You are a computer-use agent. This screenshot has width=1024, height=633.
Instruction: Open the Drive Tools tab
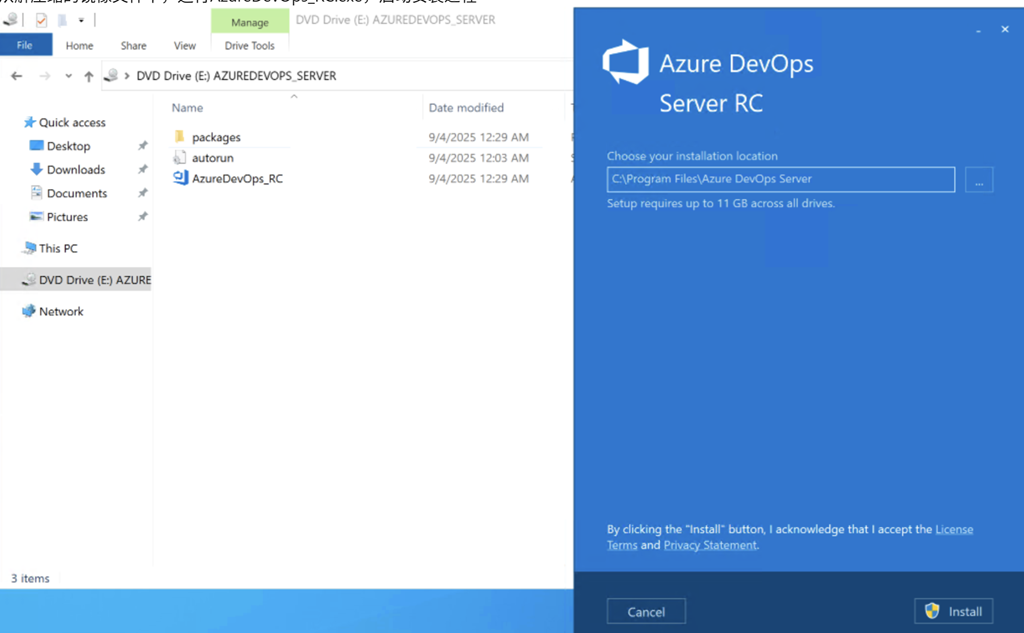(x=249, y=46)
